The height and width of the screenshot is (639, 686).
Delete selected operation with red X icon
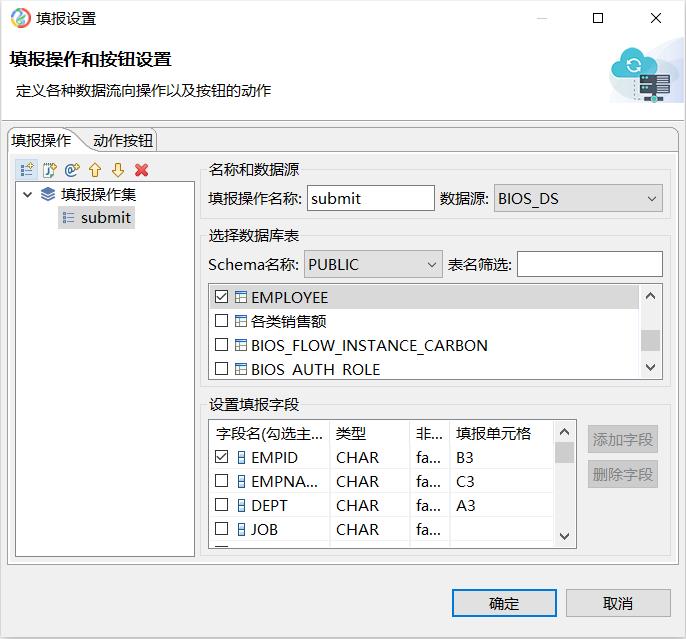pos(141,170)
